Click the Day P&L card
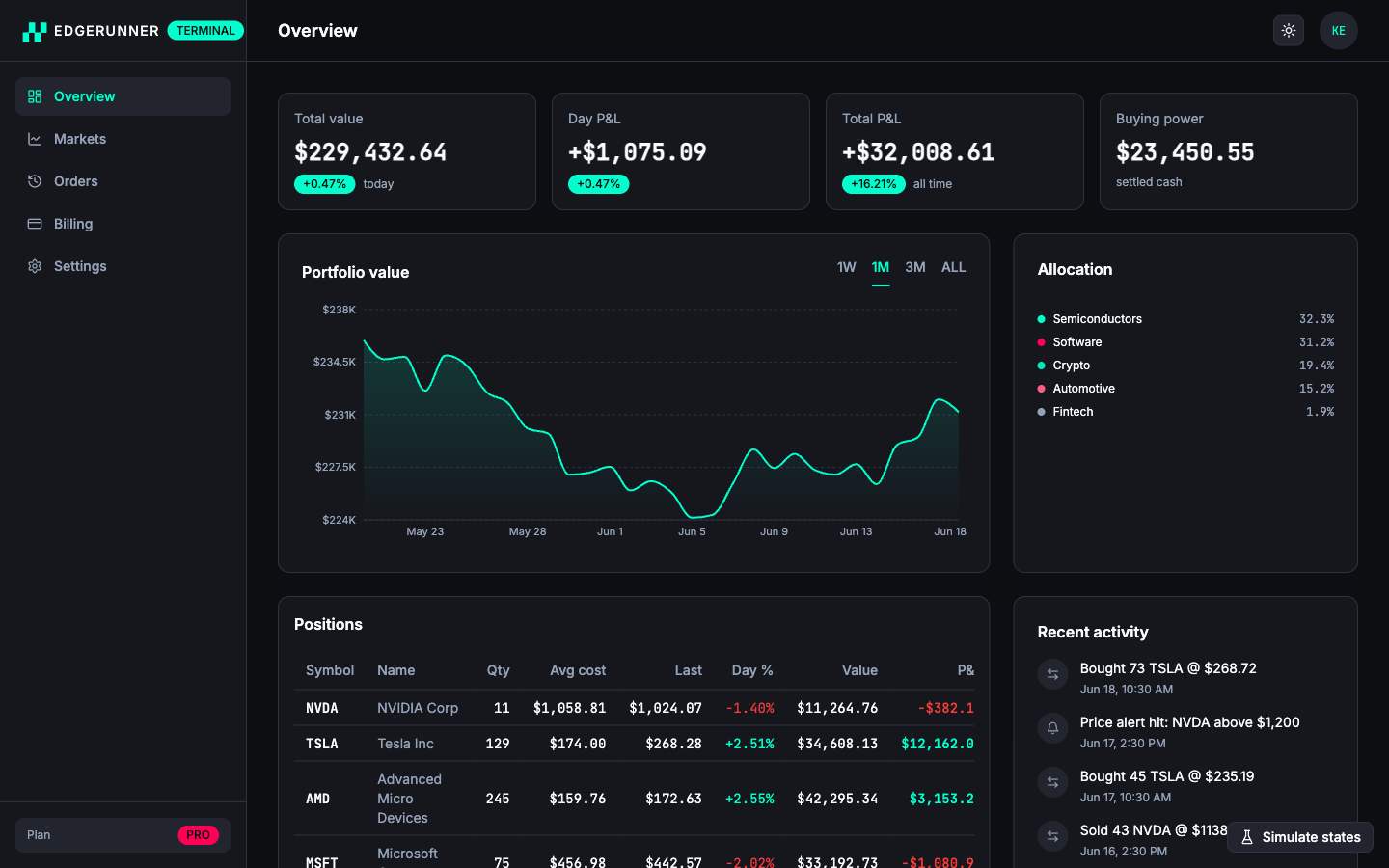 click(681, 151)
